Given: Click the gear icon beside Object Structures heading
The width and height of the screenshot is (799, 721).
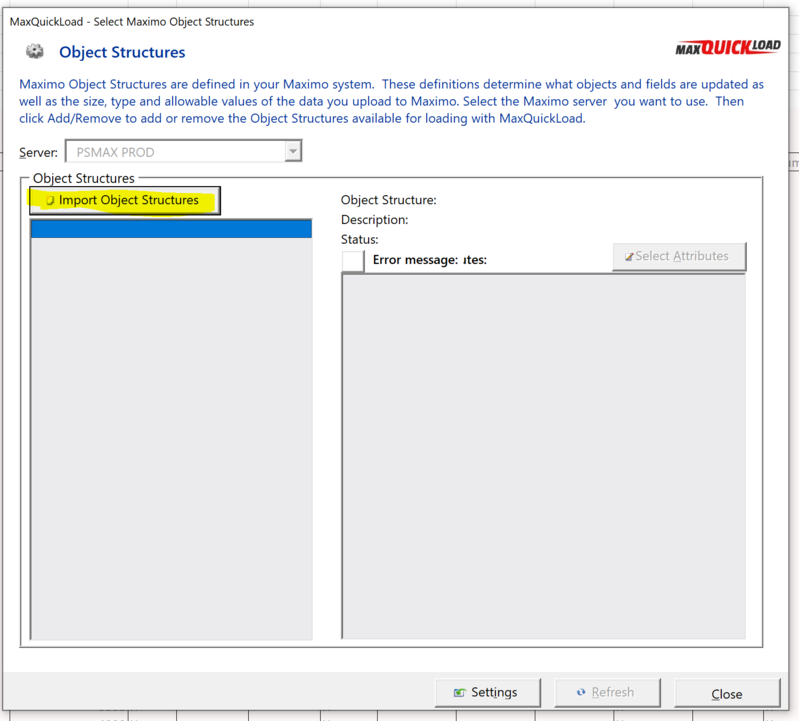Looking at the screenshot, I should [35, 51].
